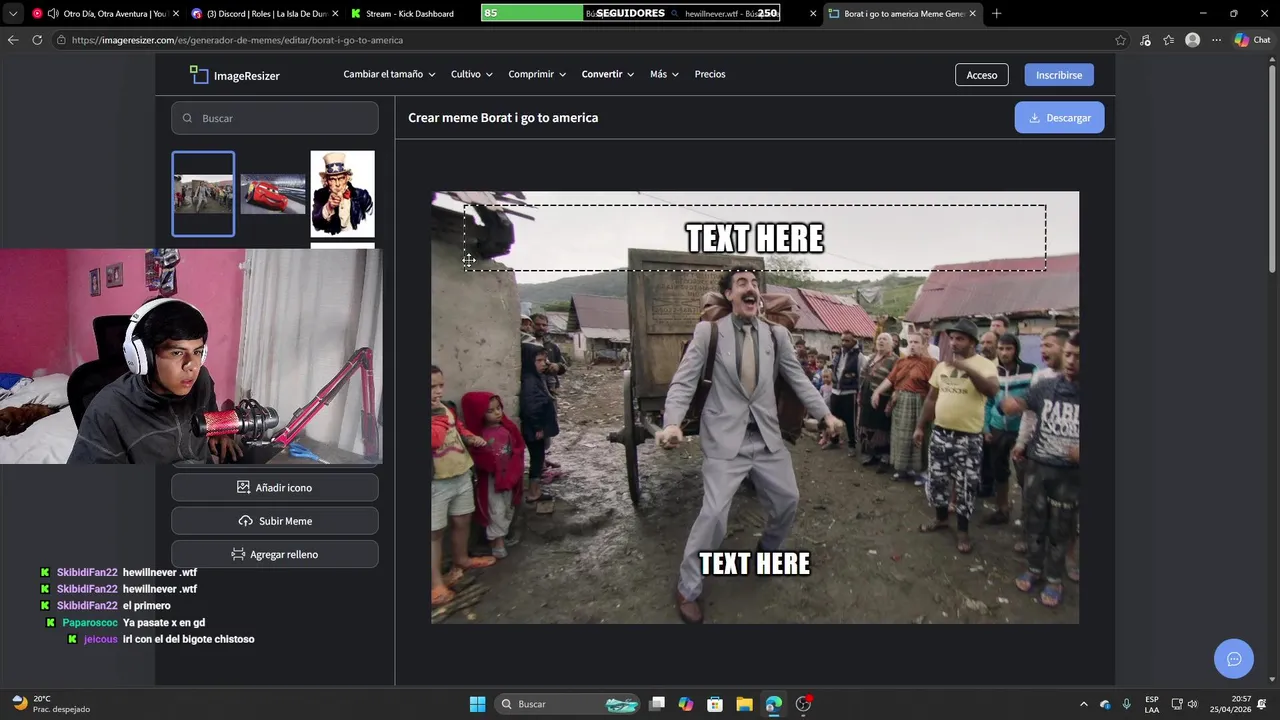This screenshot has width=1280, height=720.
Task: Click the ImageResizer logo
Action: click(x=235, y=75)
